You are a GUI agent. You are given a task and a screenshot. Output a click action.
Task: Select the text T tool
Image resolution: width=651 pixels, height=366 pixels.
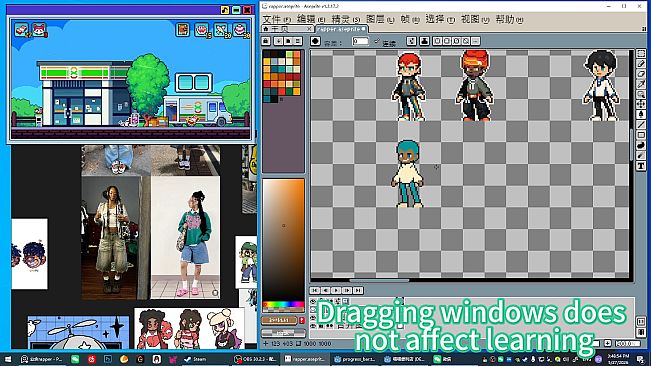tap(641, 166)
